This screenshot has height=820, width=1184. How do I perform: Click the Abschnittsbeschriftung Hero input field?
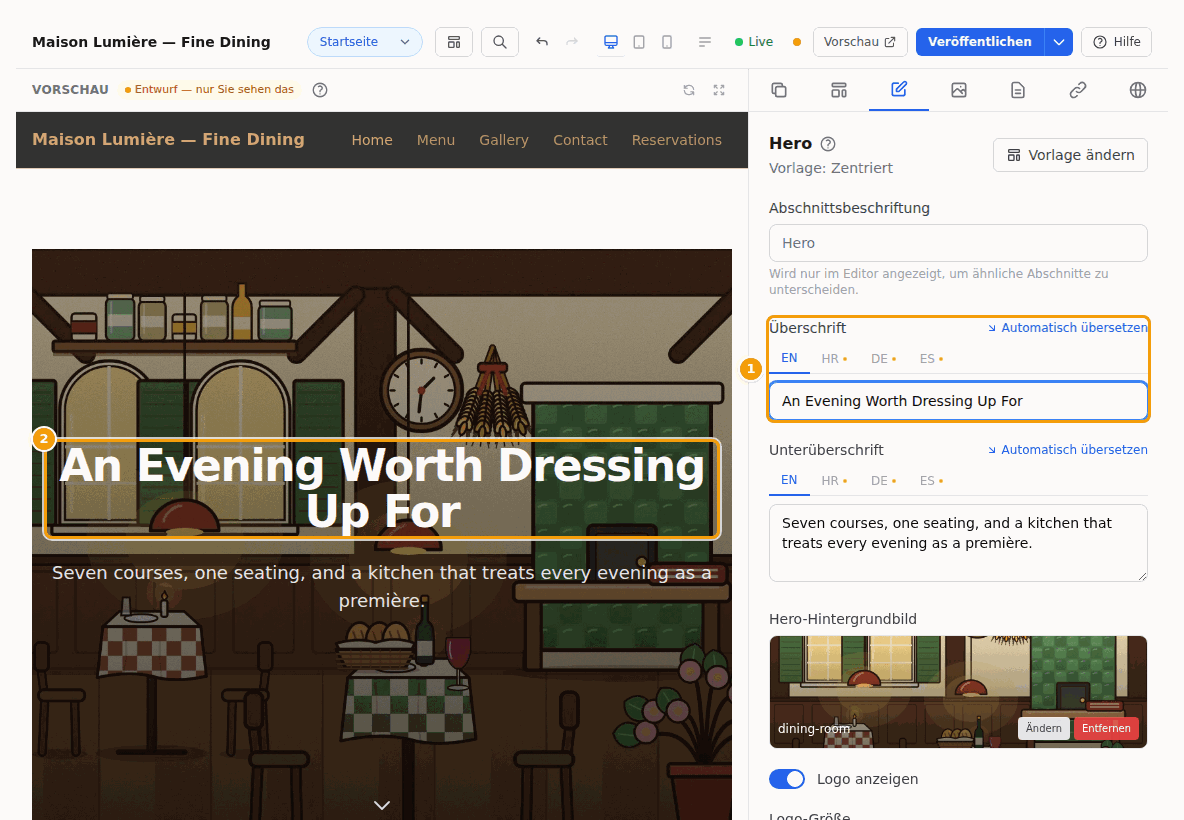[958, 243]
